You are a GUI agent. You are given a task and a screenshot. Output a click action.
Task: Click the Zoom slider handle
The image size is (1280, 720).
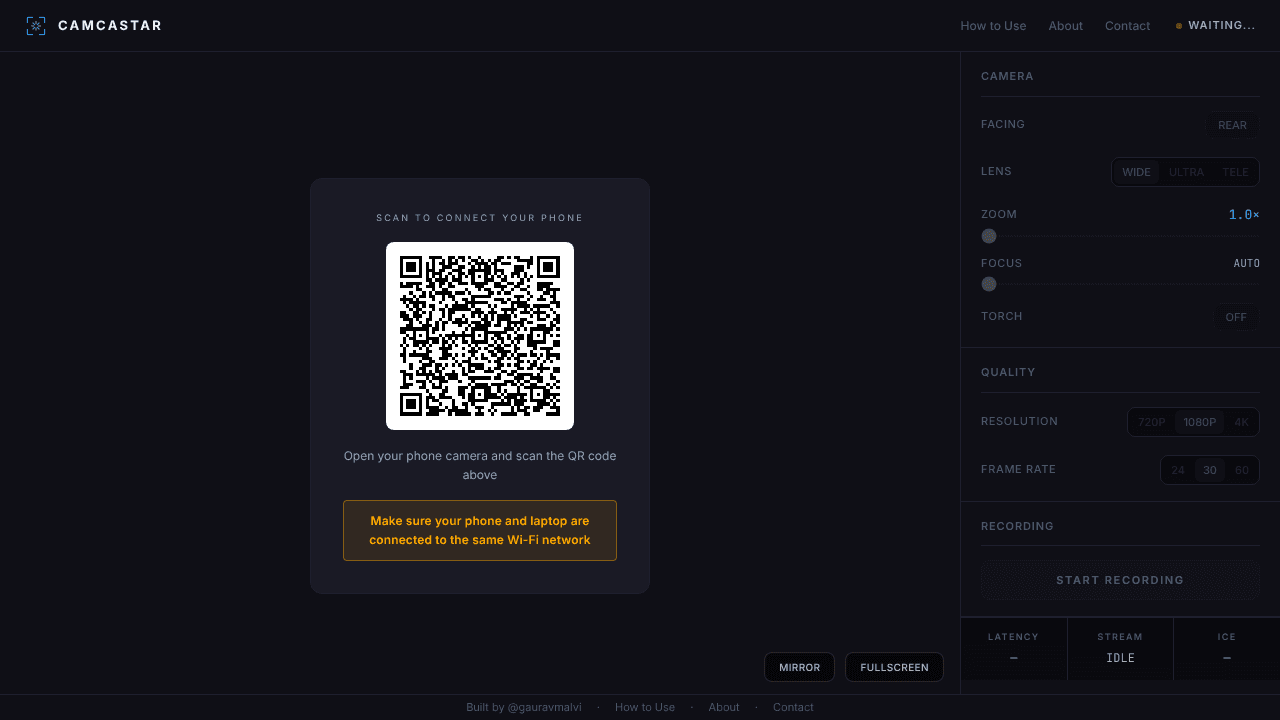[989, 236]
